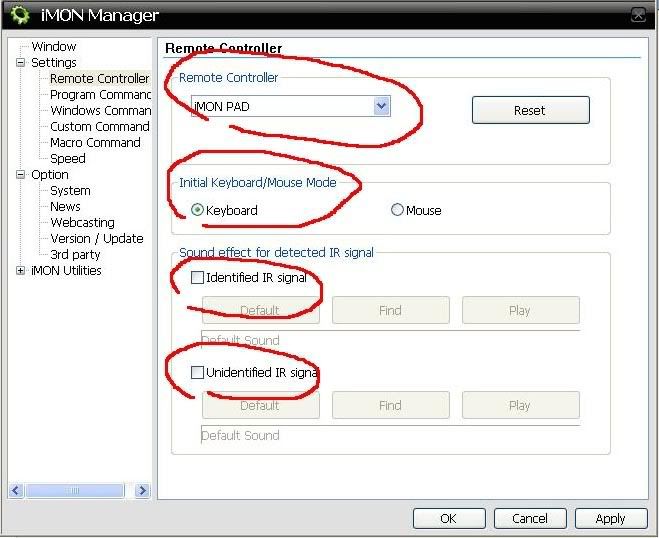Open Macro Command settings
The height and width of the screenshot is (538, 659).
click(95, 142)
